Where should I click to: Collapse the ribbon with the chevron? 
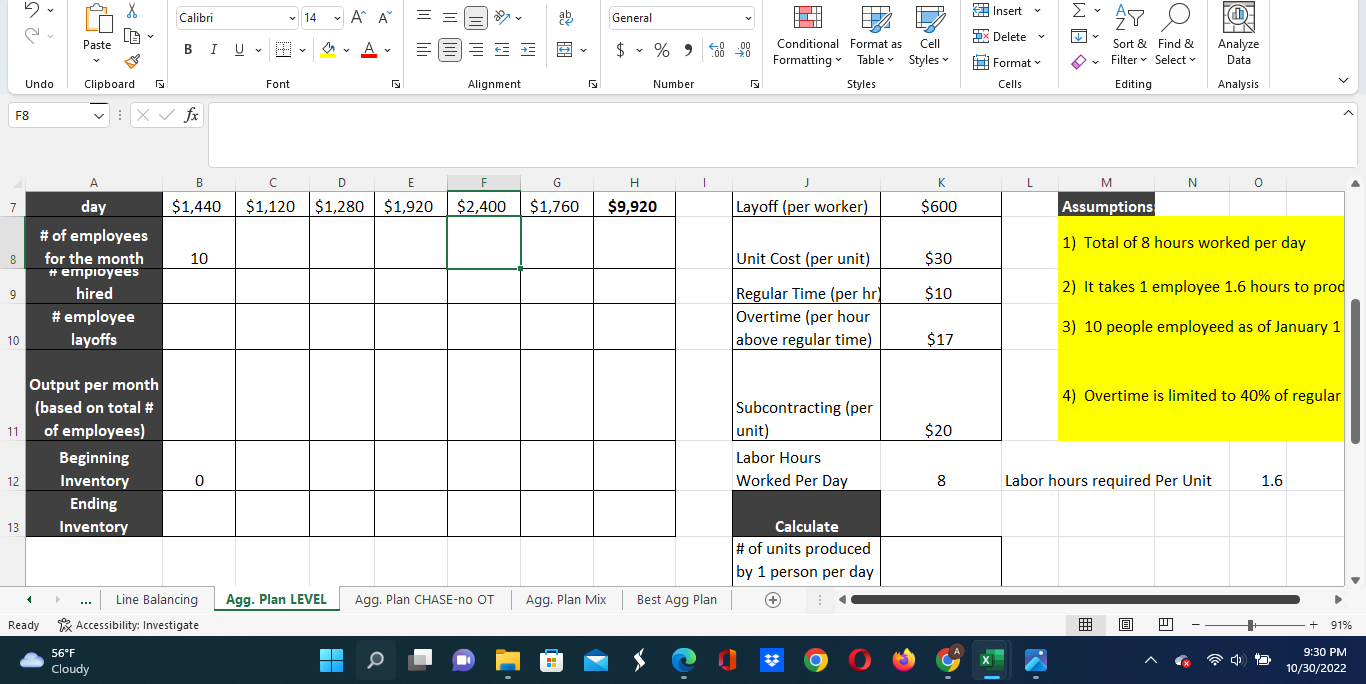1343,82
